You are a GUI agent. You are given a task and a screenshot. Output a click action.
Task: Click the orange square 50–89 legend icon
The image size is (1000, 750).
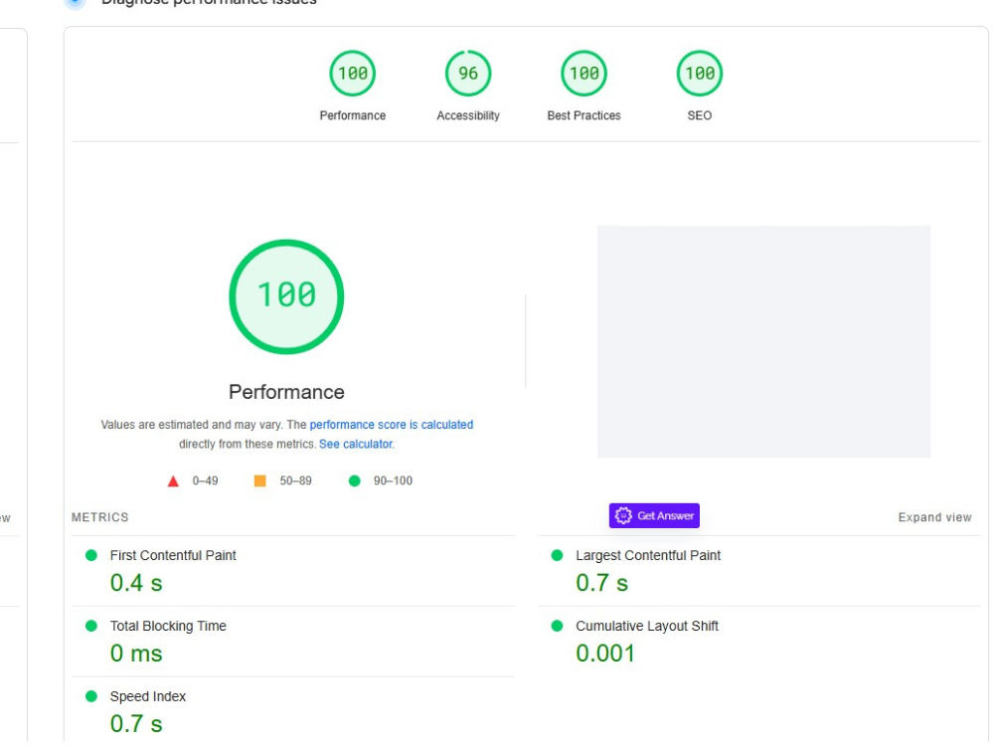260,481
